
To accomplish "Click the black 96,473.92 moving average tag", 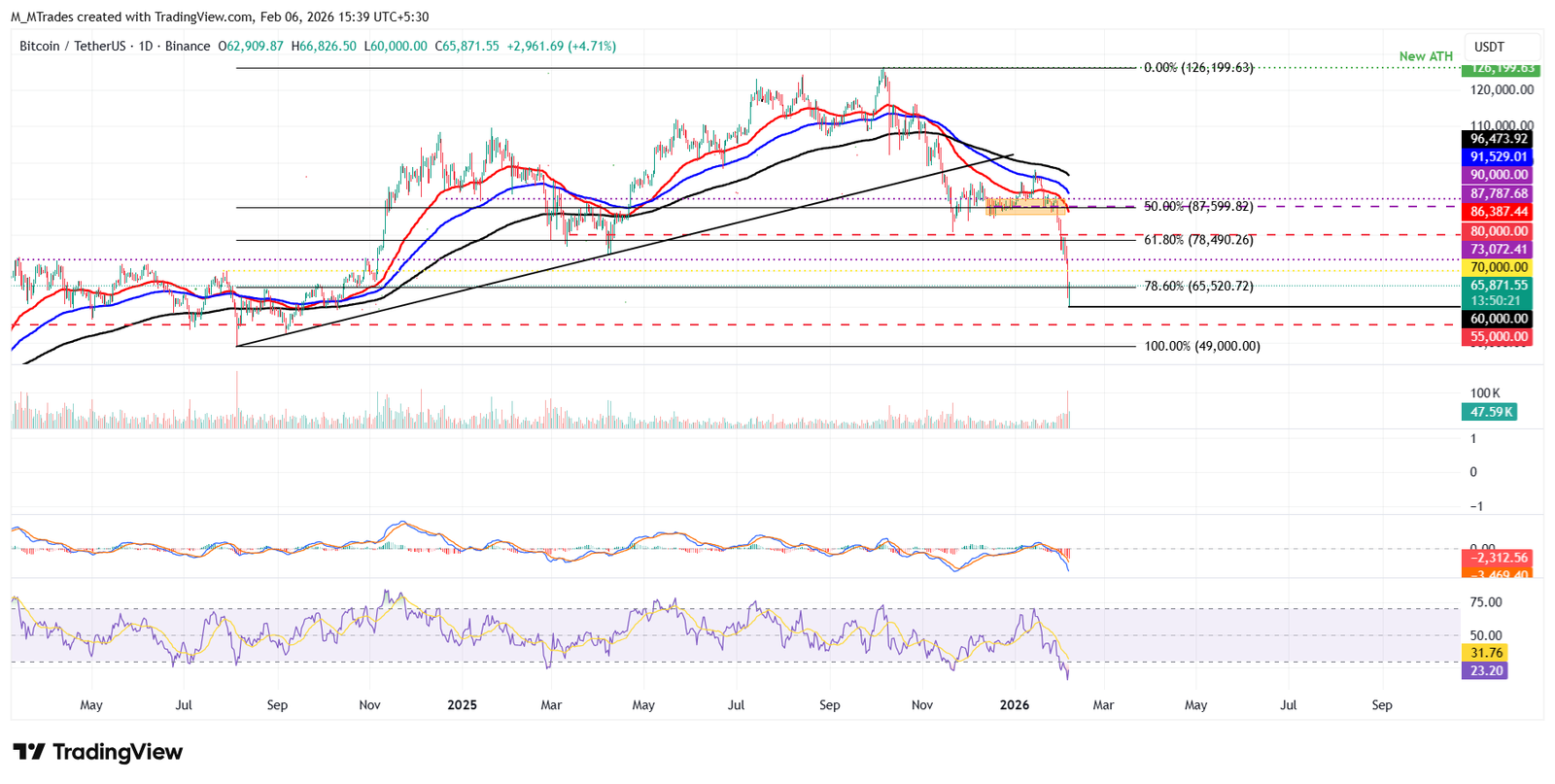I will pos(1498,139).
